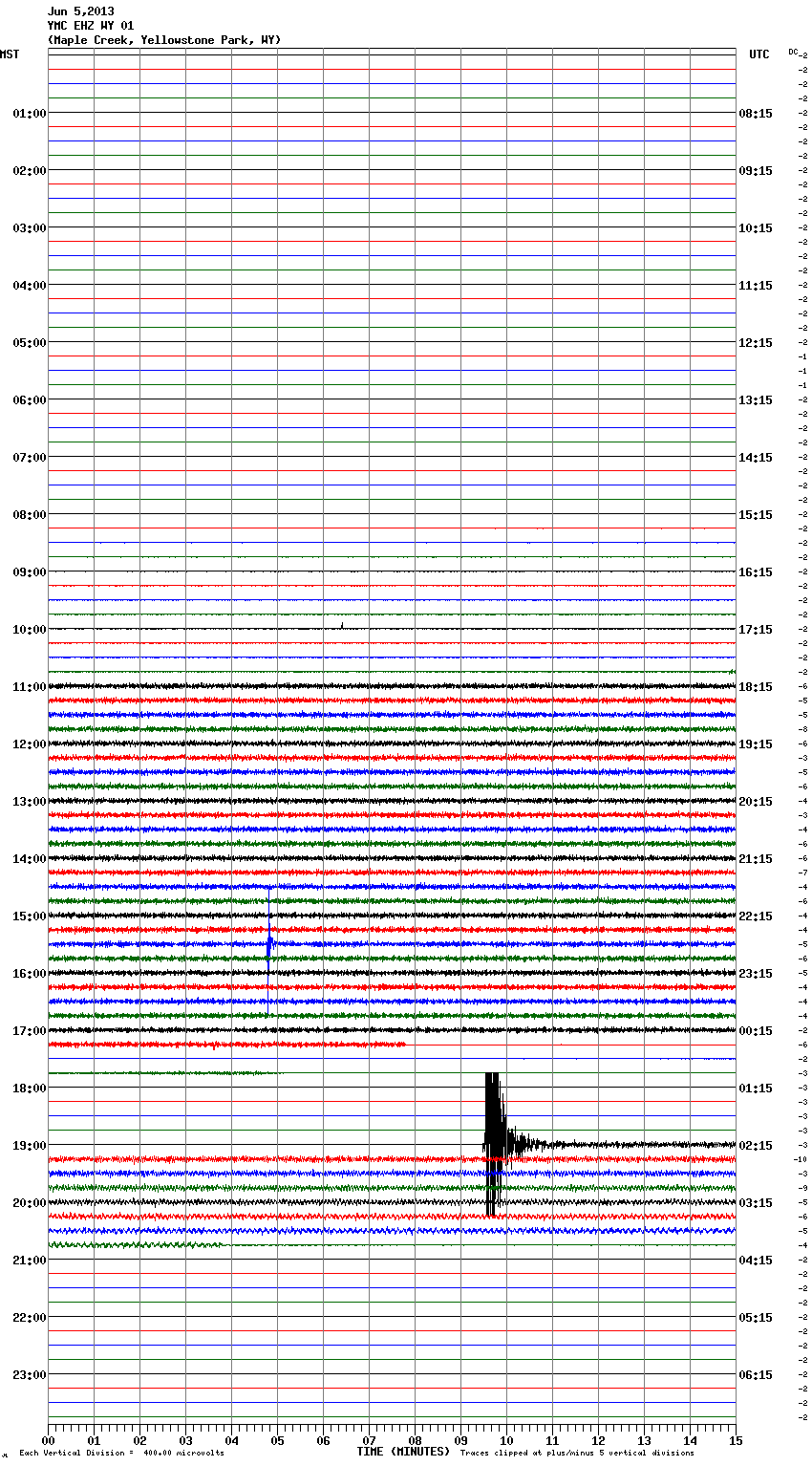Click the 'MST' time zone label
Image resolution: width=812 pixels, height=1466 pixels.
point(10,54)
